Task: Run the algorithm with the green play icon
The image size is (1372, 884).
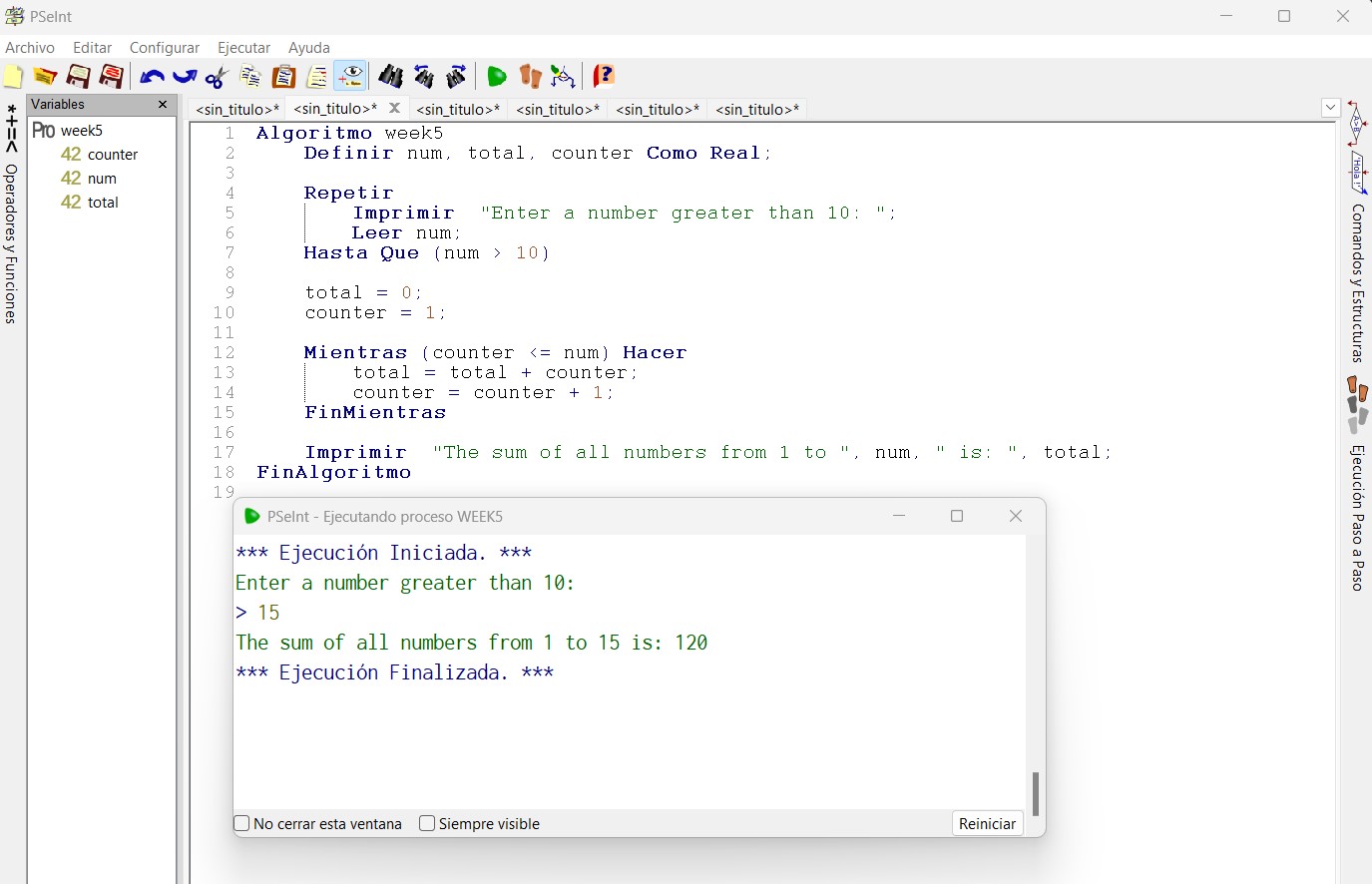Action: coord(497,77)
